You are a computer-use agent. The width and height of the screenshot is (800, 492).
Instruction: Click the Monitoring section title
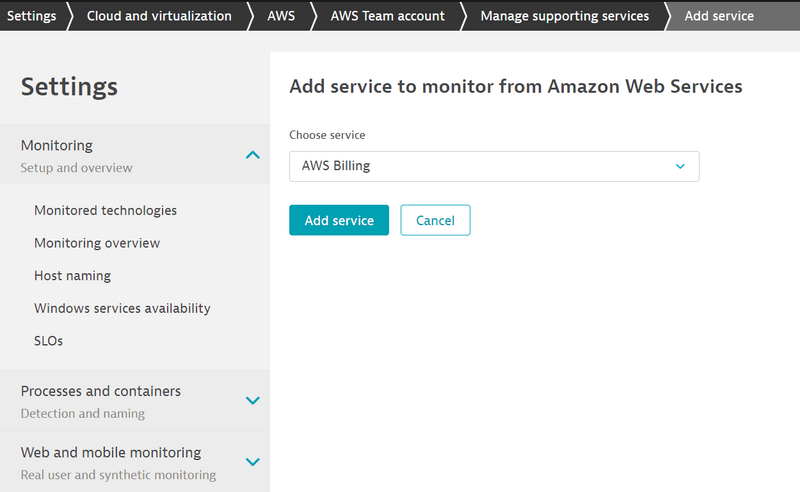(x=57, y=146)
